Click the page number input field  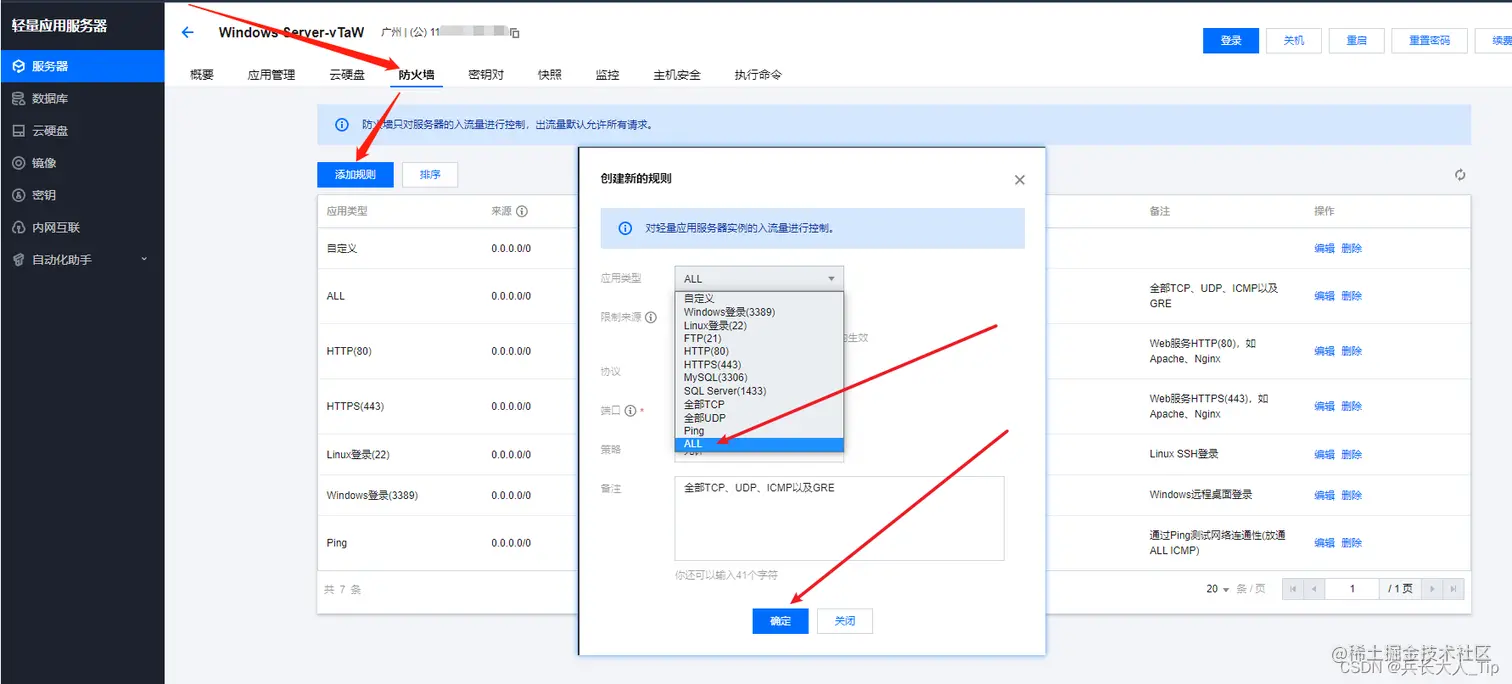(1352, 589)
